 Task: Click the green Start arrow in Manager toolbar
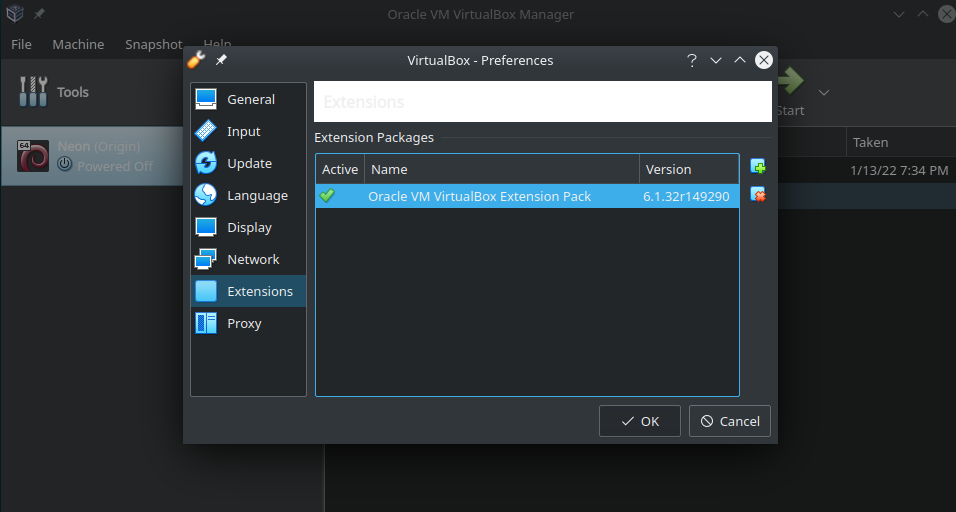[x=791, y=81]
